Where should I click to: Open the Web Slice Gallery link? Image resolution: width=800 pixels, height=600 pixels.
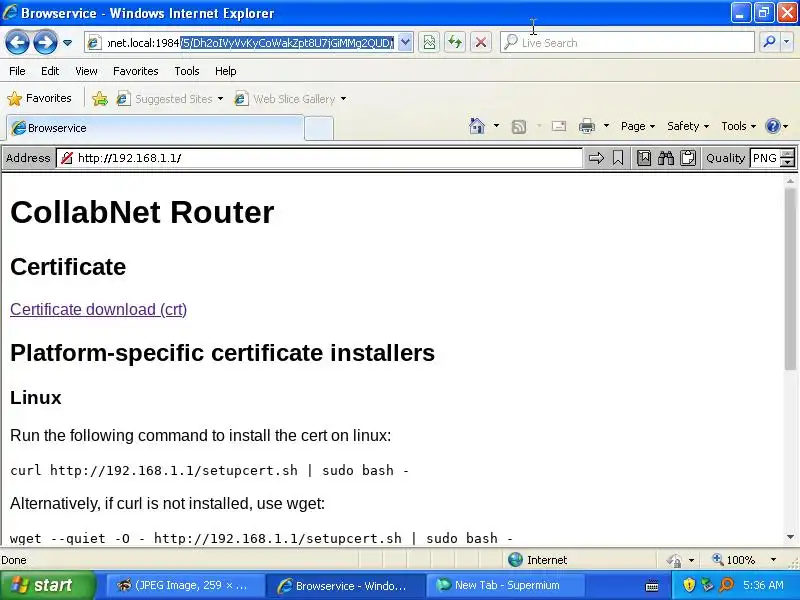[290, 98]
